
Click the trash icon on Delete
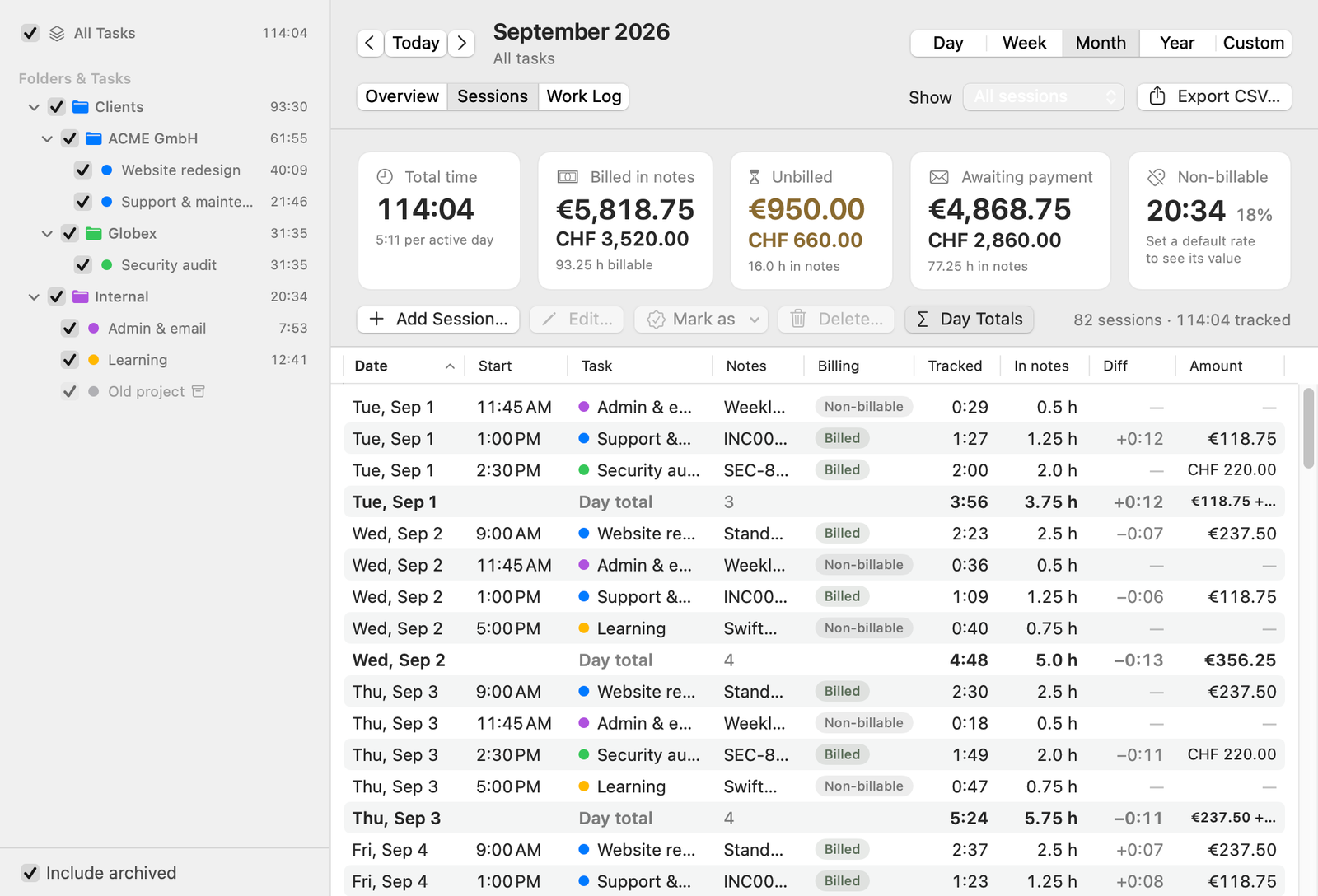[x=798, y=319]
